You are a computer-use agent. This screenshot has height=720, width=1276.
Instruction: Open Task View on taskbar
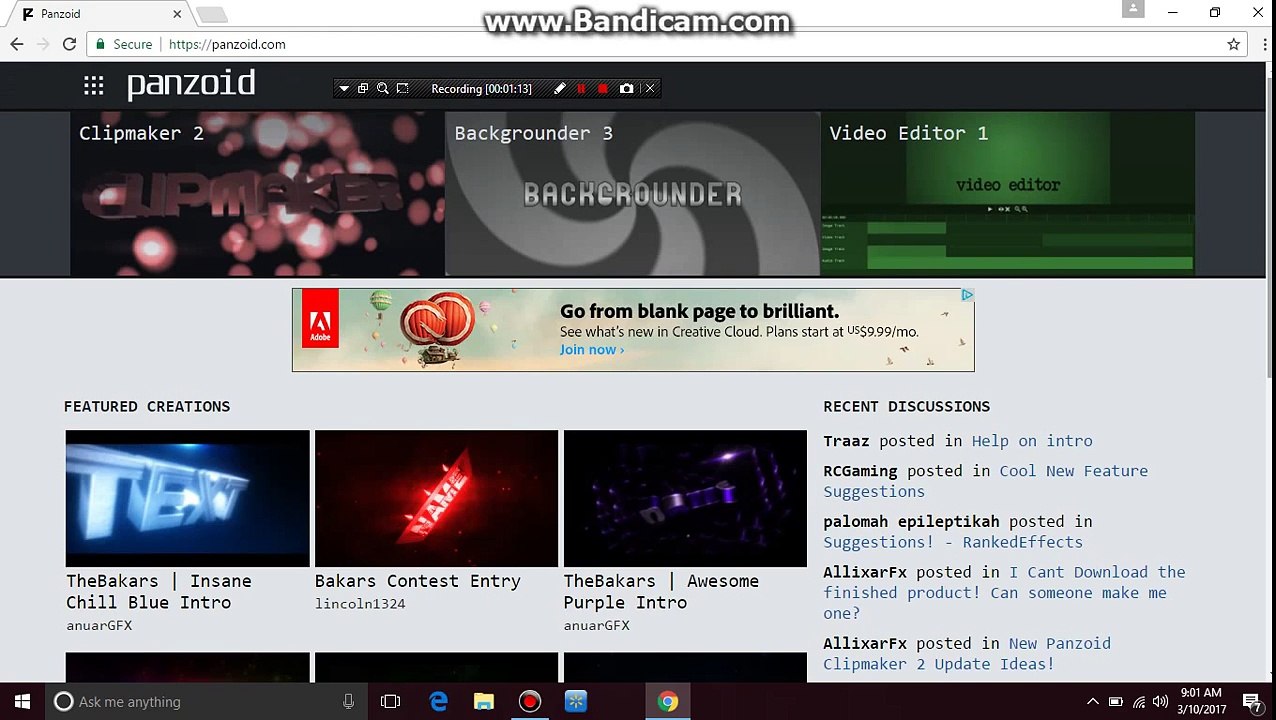tap(390, 702)
